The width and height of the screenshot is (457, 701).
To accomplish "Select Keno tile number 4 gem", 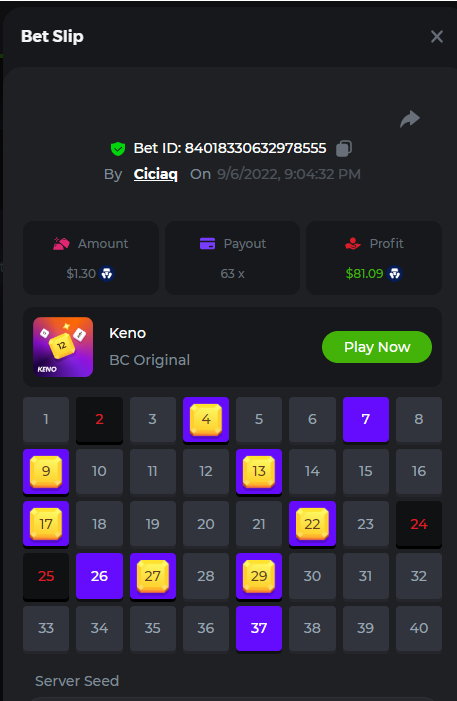I will coord(206,420).
